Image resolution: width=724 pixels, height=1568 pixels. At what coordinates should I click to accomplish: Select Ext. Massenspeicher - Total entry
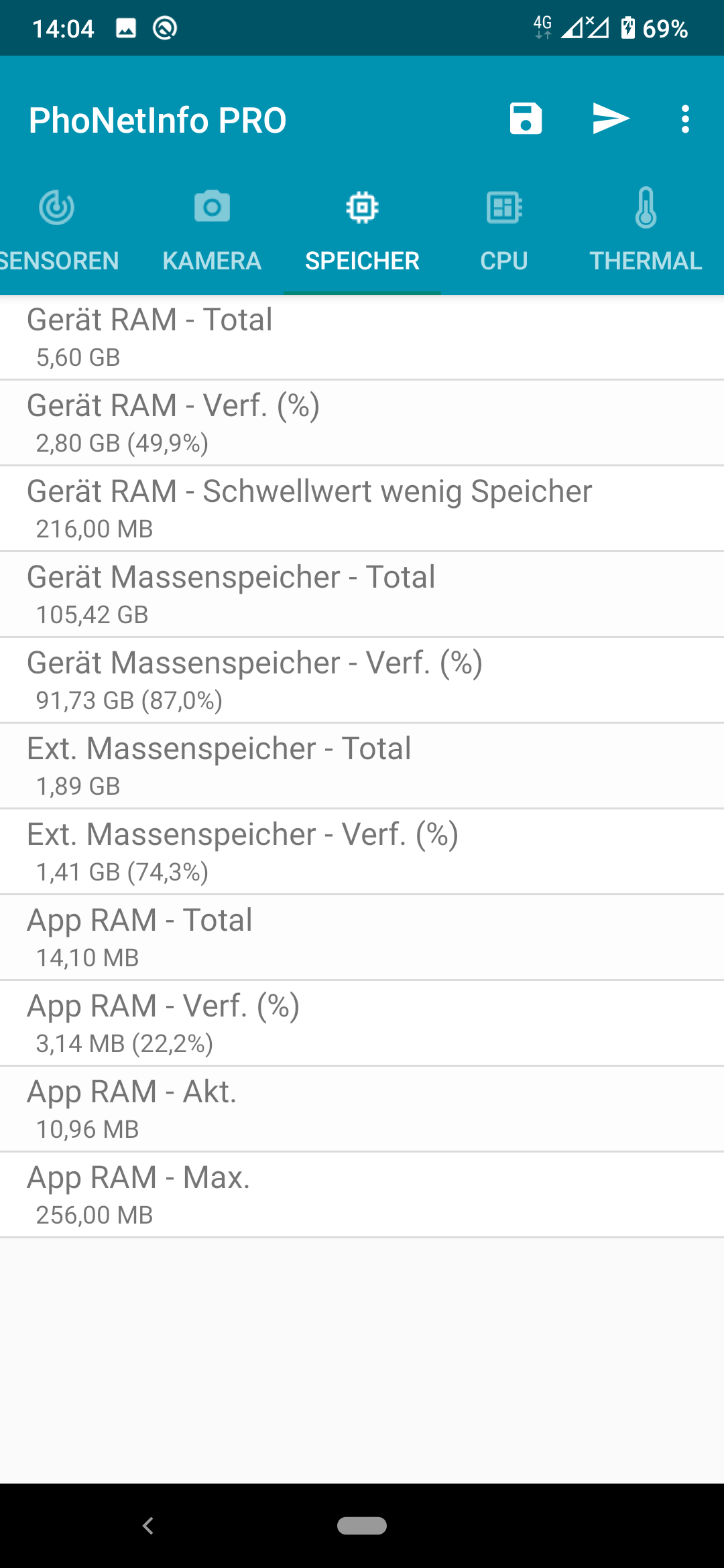coord(362,766)
